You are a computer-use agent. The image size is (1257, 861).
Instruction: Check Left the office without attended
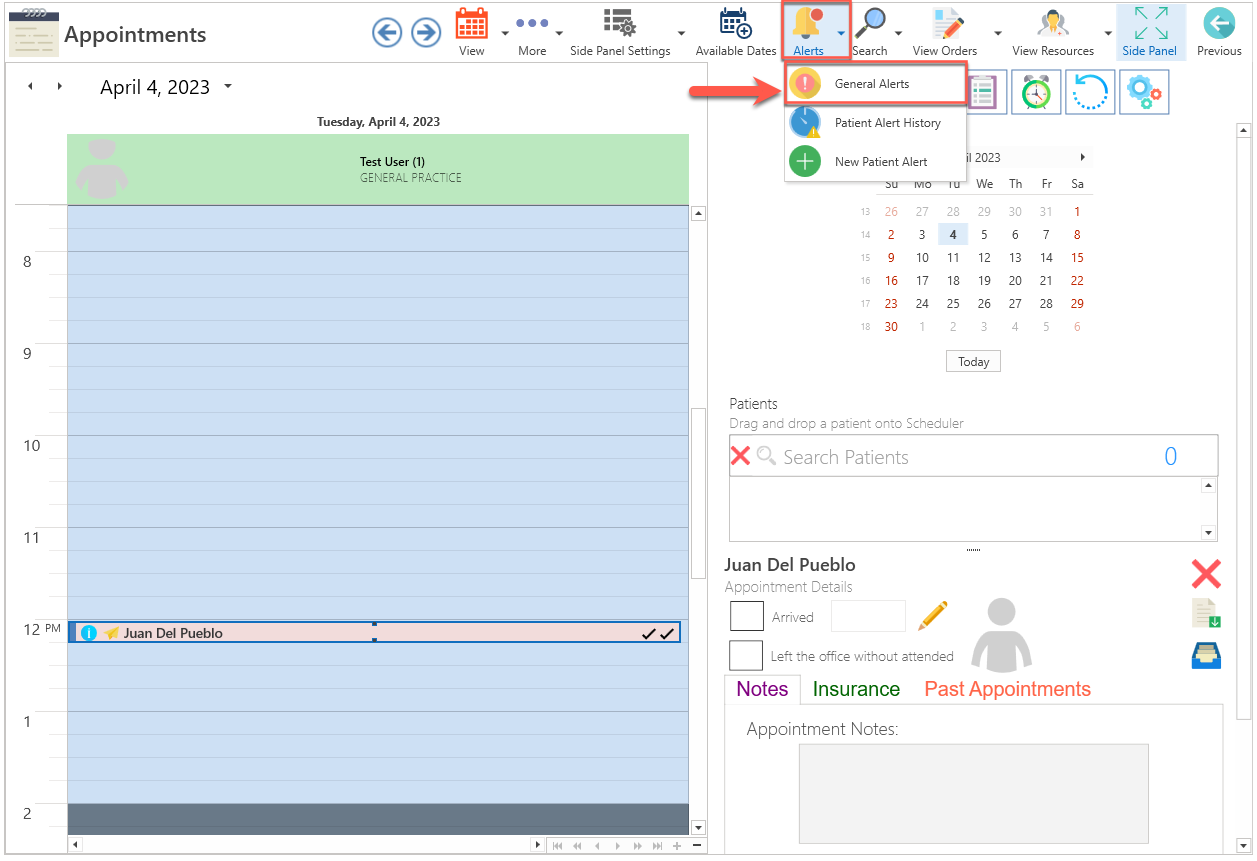746,655
